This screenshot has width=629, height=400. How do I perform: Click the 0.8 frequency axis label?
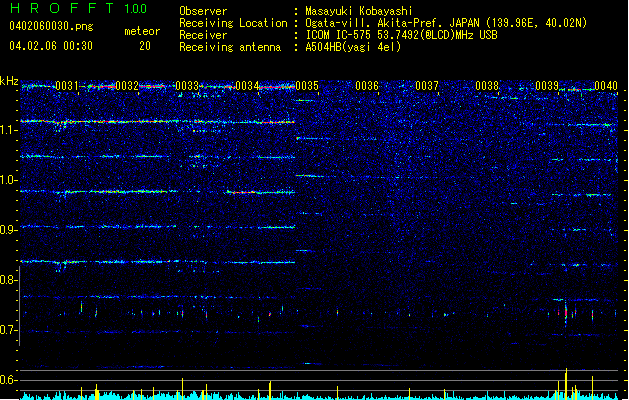9,280
